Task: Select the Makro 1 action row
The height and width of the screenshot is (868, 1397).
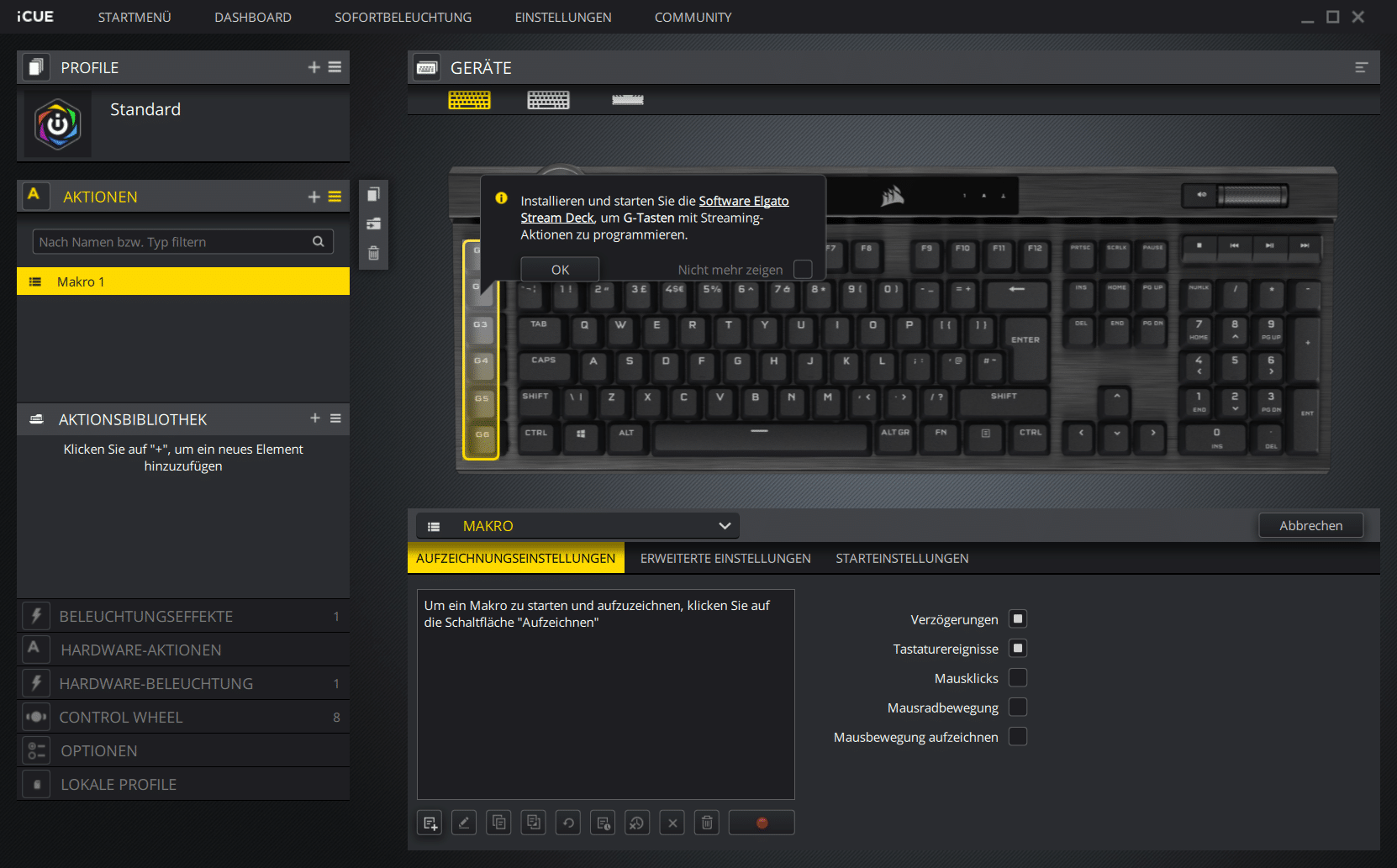Action: pos(183,281)
